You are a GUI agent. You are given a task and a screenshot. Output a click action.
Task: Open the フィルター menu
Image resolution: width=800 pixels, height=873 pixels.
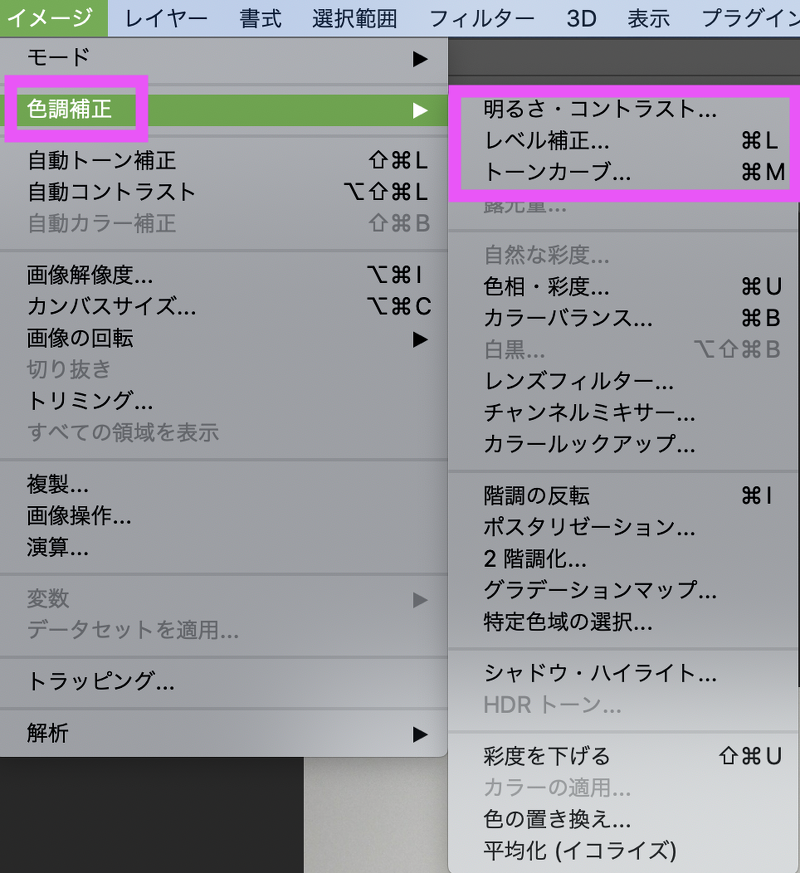[x=481, y=18]
